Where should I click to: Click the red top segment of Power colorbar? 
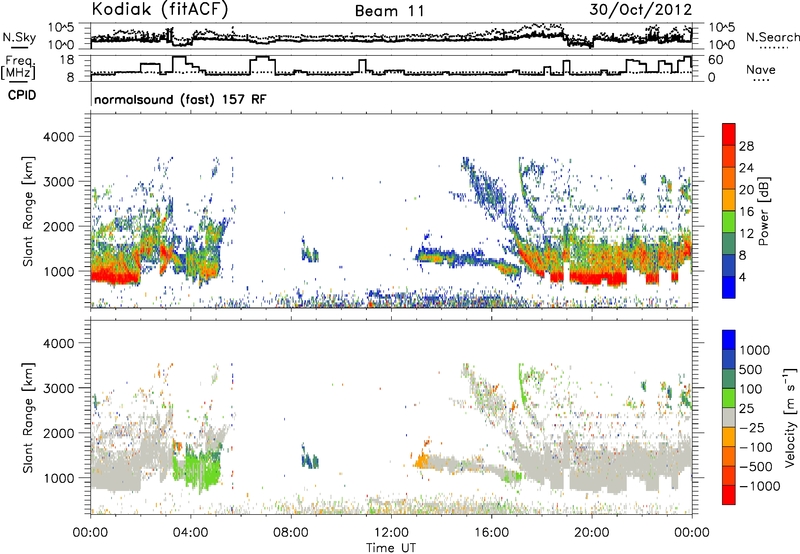[x=729, y=135]
